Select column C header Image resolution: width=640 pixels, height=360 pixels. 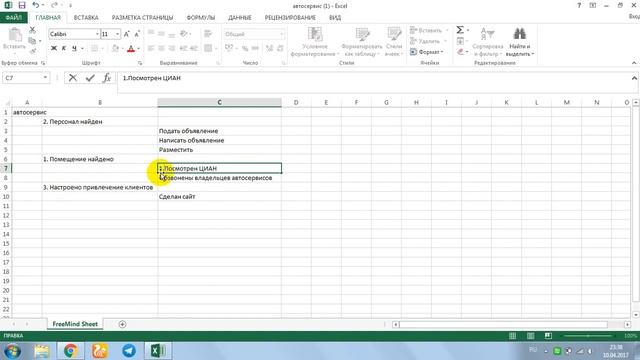(x=220, y=102)
